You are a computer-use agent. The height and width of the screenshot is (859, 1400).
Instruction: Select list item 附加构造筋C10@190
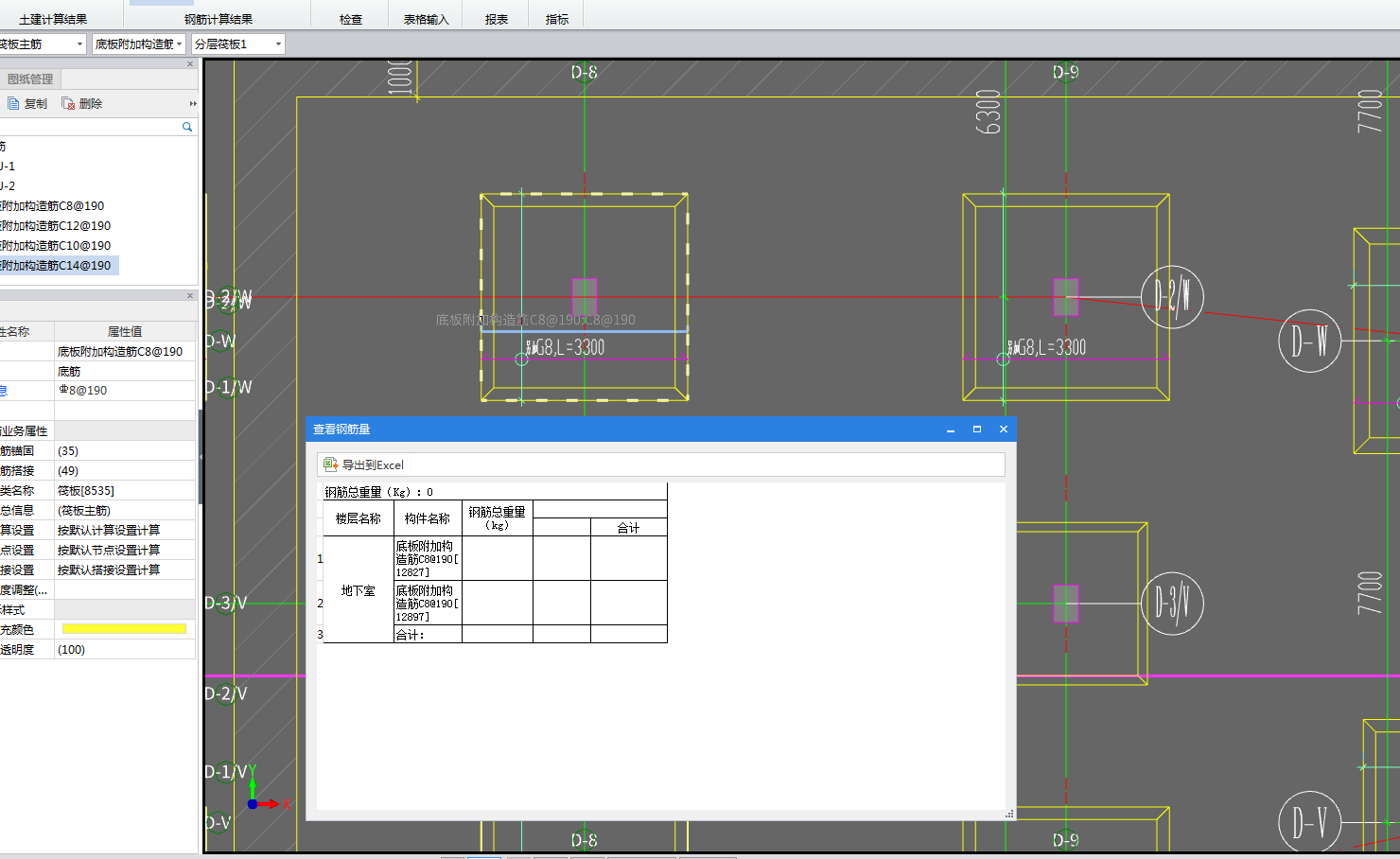pyautogui.click(x=56, y=246)
